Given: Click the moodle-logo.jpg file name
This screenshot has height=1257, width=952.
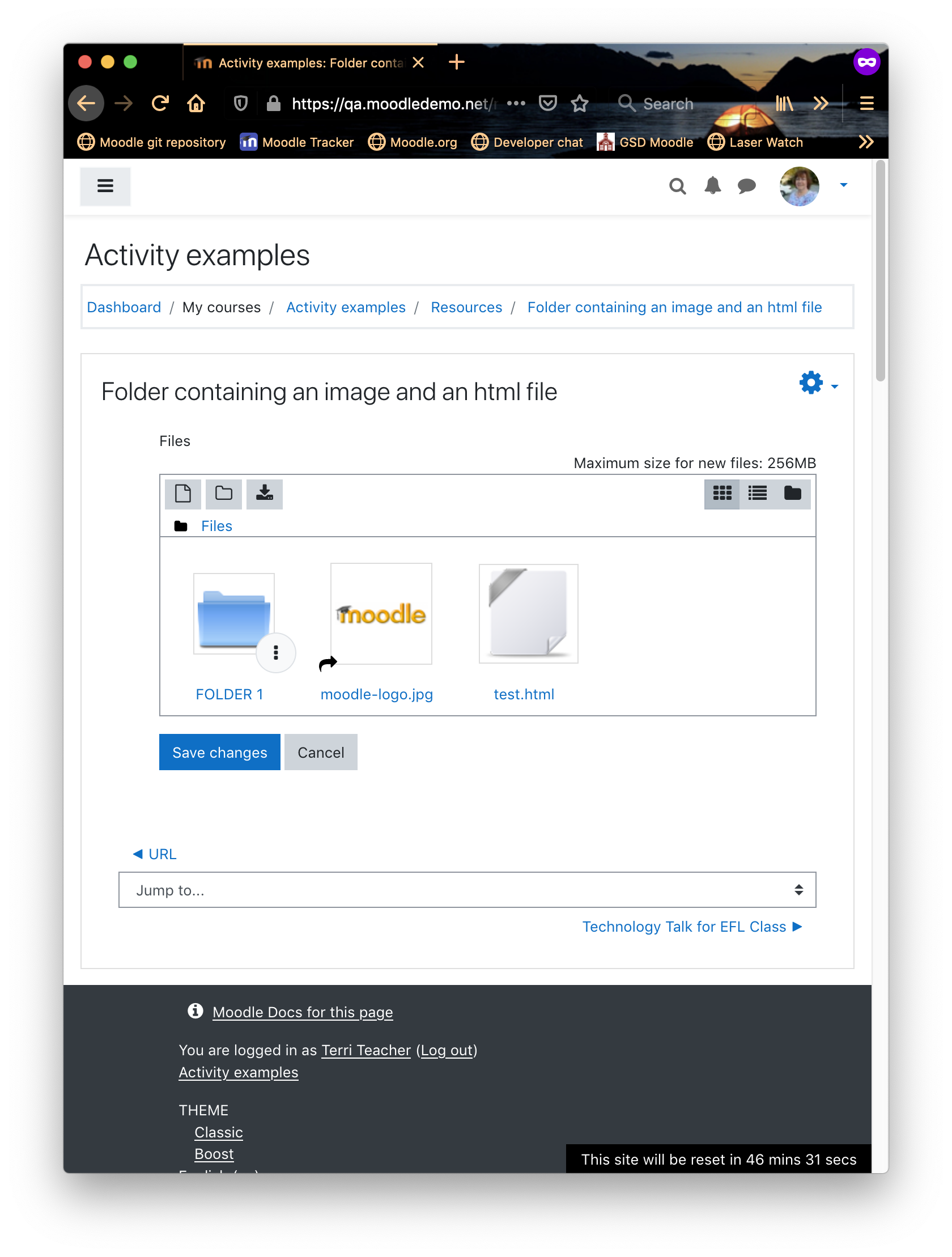Looking at the screenshot, I should point(376,694).
